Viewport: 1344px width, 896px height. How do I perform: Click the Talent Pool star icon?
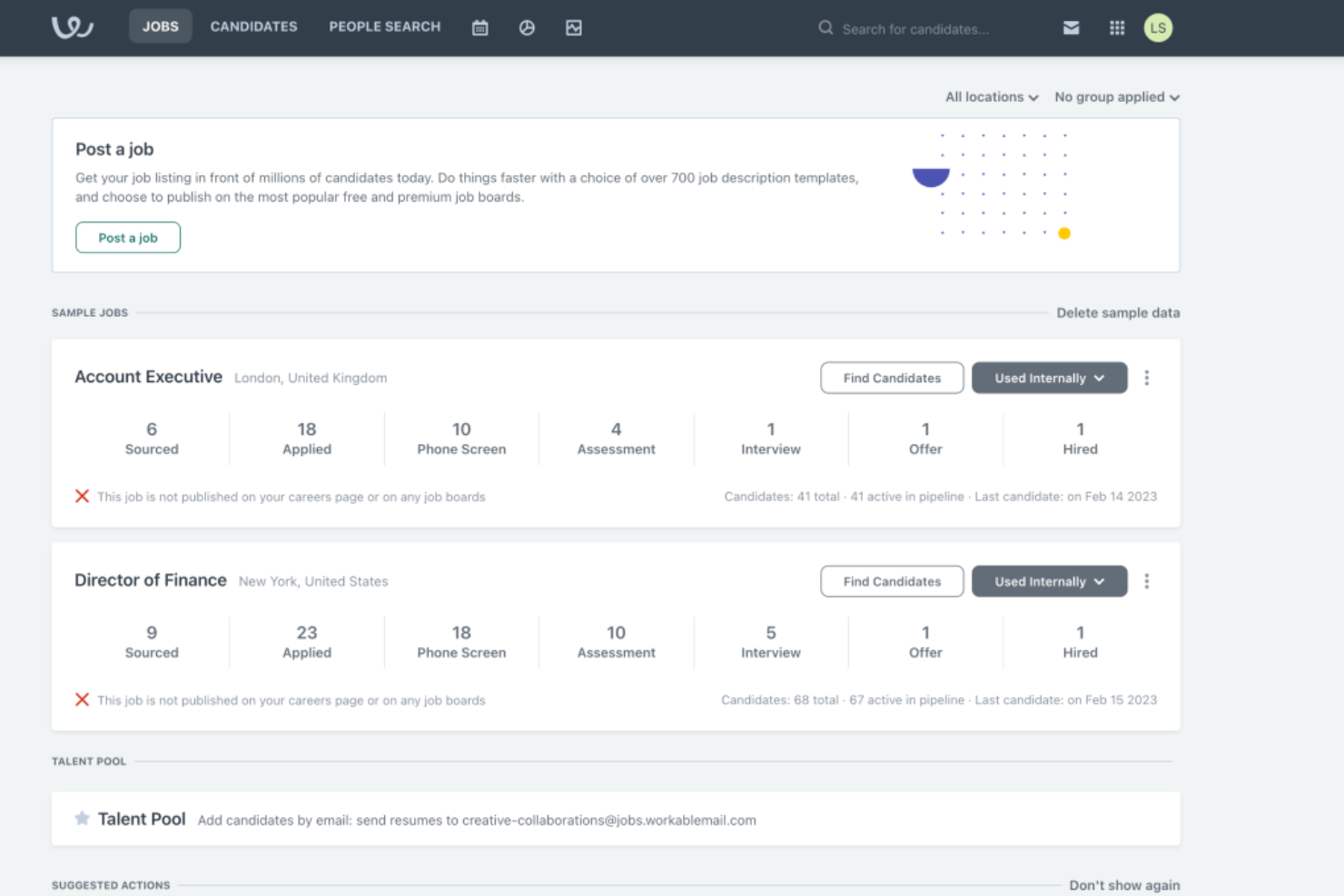[82, 819]
